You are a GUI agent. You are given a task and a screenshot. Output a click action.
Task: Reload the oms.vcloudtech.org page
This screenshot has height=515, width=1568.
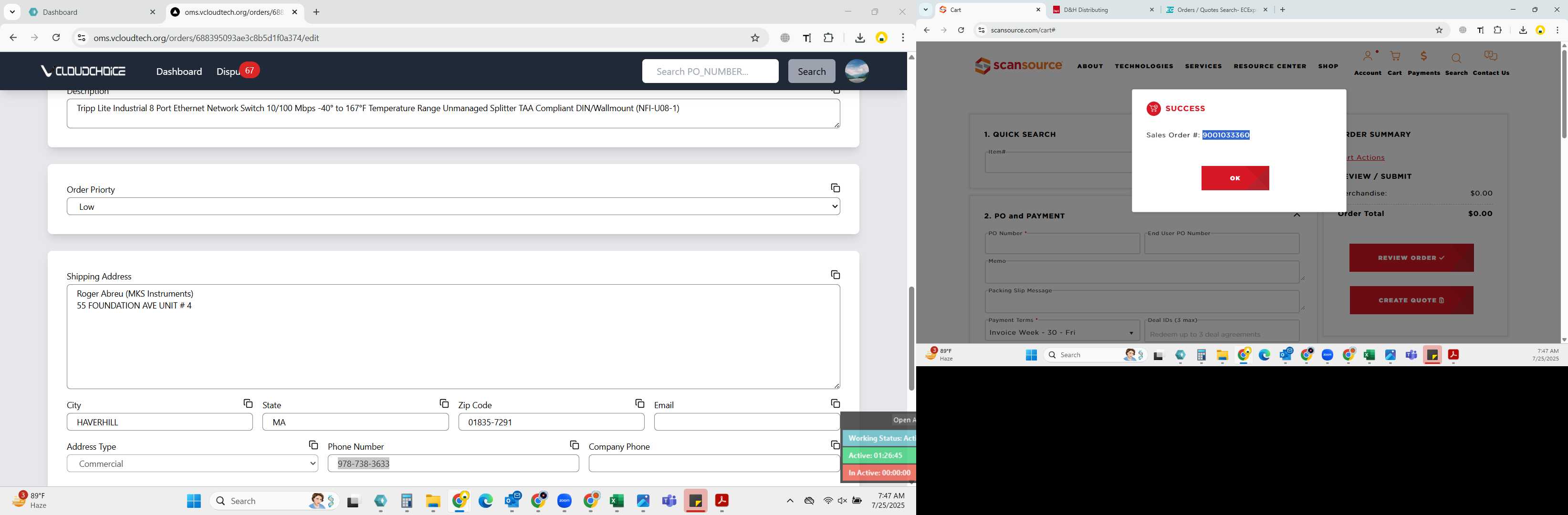(56, 38)
